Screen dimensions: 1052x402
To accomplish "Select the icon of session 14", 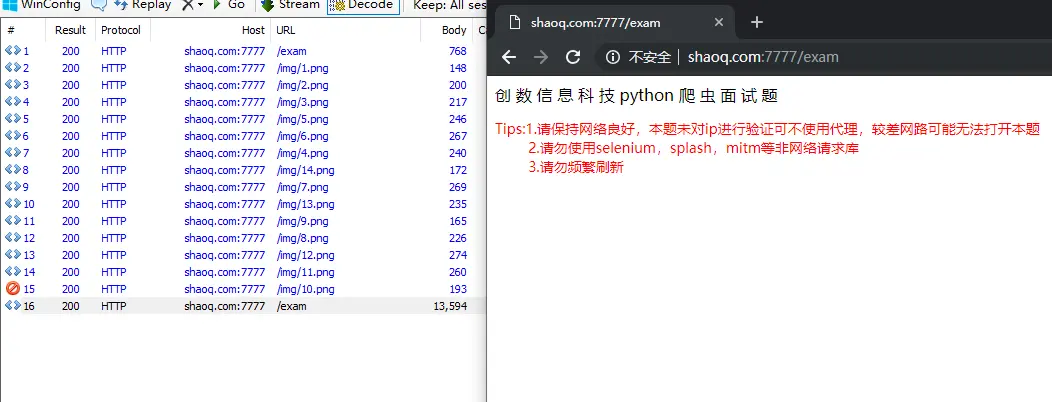I will click(12, 272).
